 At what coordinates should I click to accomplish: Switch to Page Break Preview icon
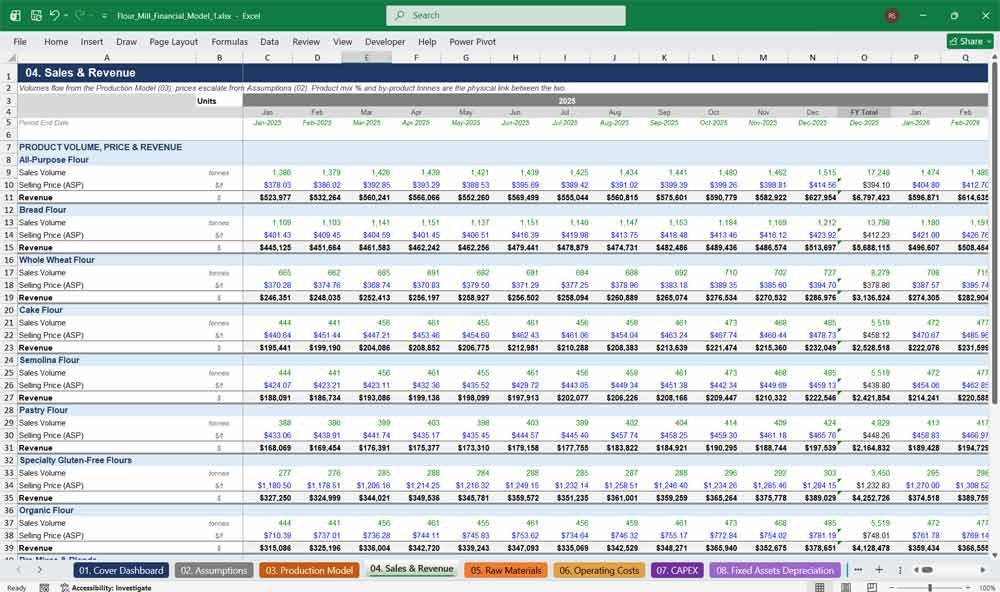click(x=872, y=588)
